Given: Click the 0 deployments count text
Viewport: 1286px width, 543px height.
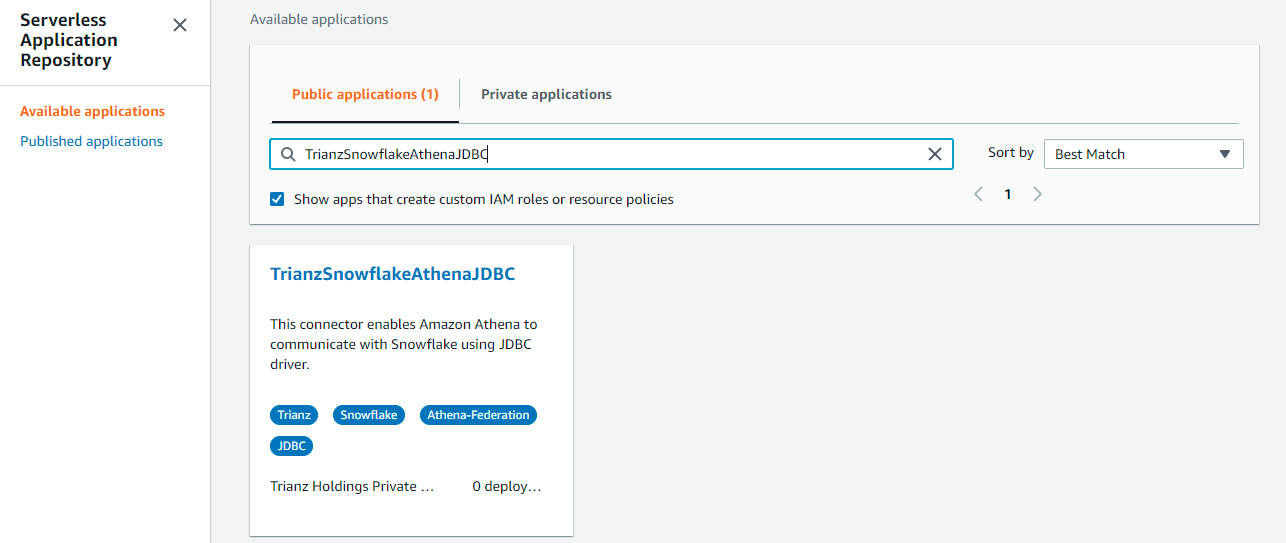Looking at the screenshot, I should [x=506, y=486].
